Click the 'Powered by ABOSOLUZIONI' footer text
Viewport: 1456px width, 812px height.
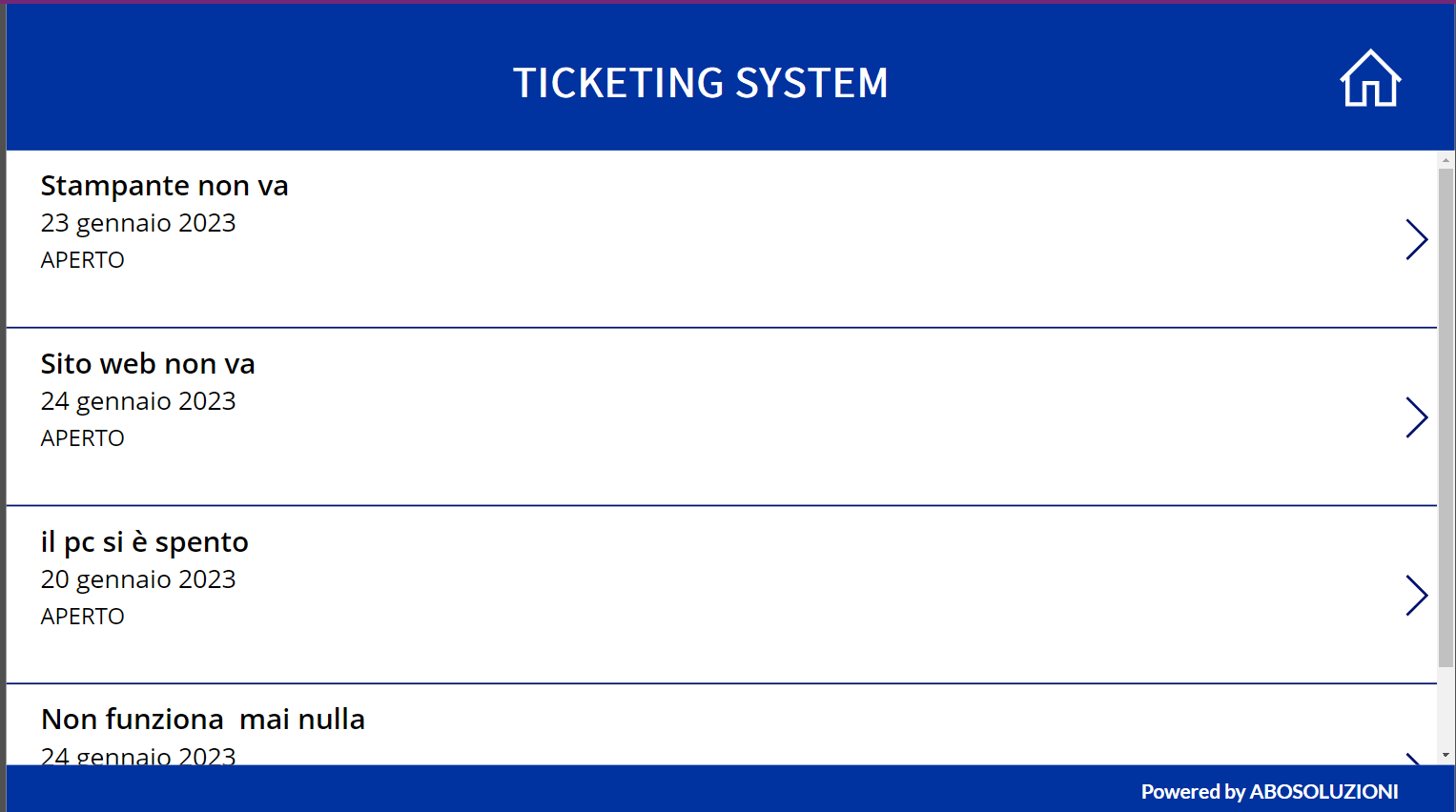[x=1269, y=791]
